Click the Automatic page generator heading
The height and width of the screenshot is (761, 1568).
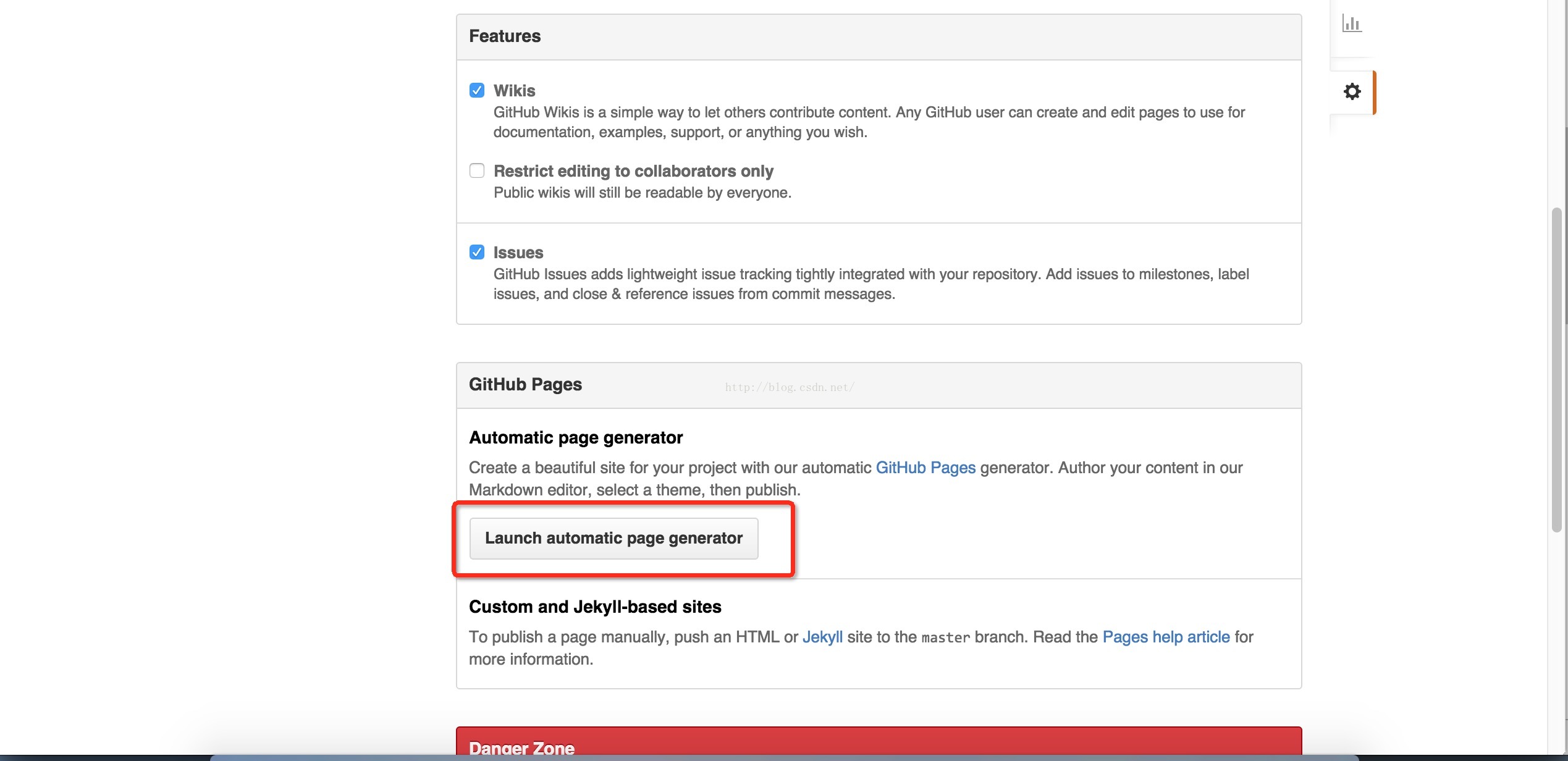click(x=576, y=437)
